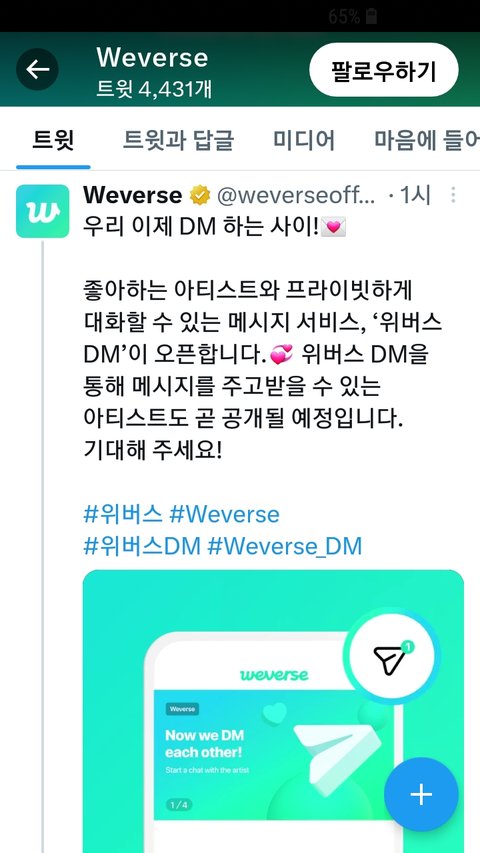Tap the paper plane DM icon in image
Viewport: 480px width, 853px height.
click(391, 657)
